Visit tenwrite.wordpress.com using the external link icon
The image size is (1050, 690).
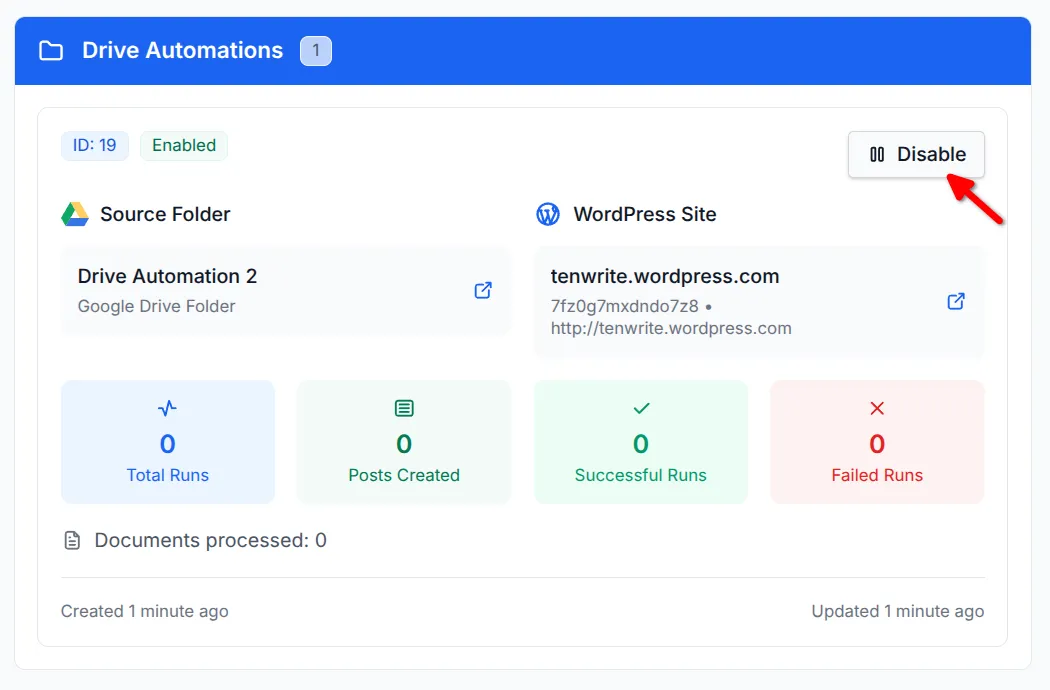click(x=955, y=301)
